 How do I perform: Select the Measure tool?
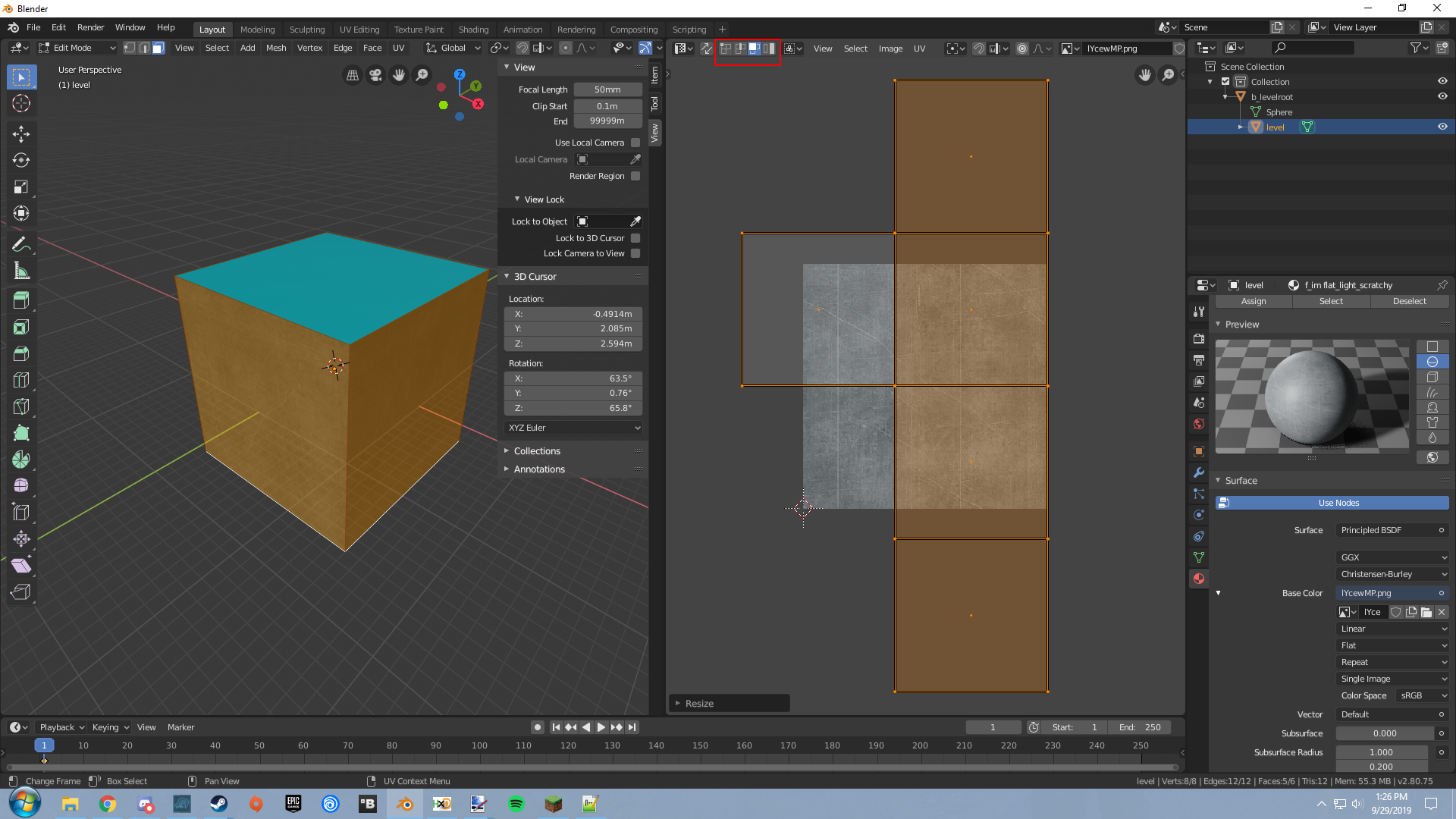[x=21, y=271]
